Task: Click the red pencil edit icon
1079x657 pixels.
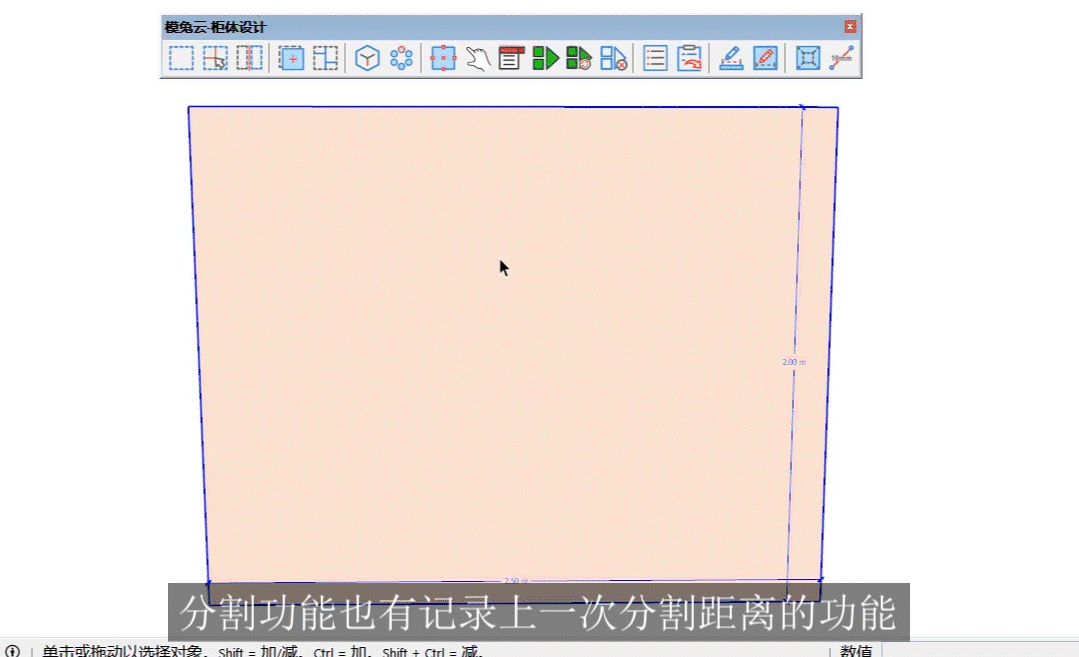Action: tap(766, 58)
